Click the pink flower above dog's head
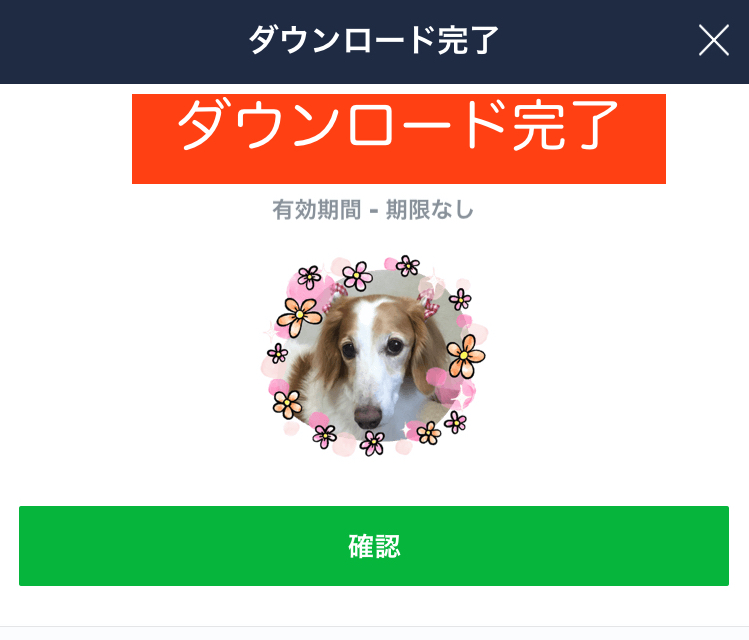This screenshot has width=749, height=640. click(357, 276)
